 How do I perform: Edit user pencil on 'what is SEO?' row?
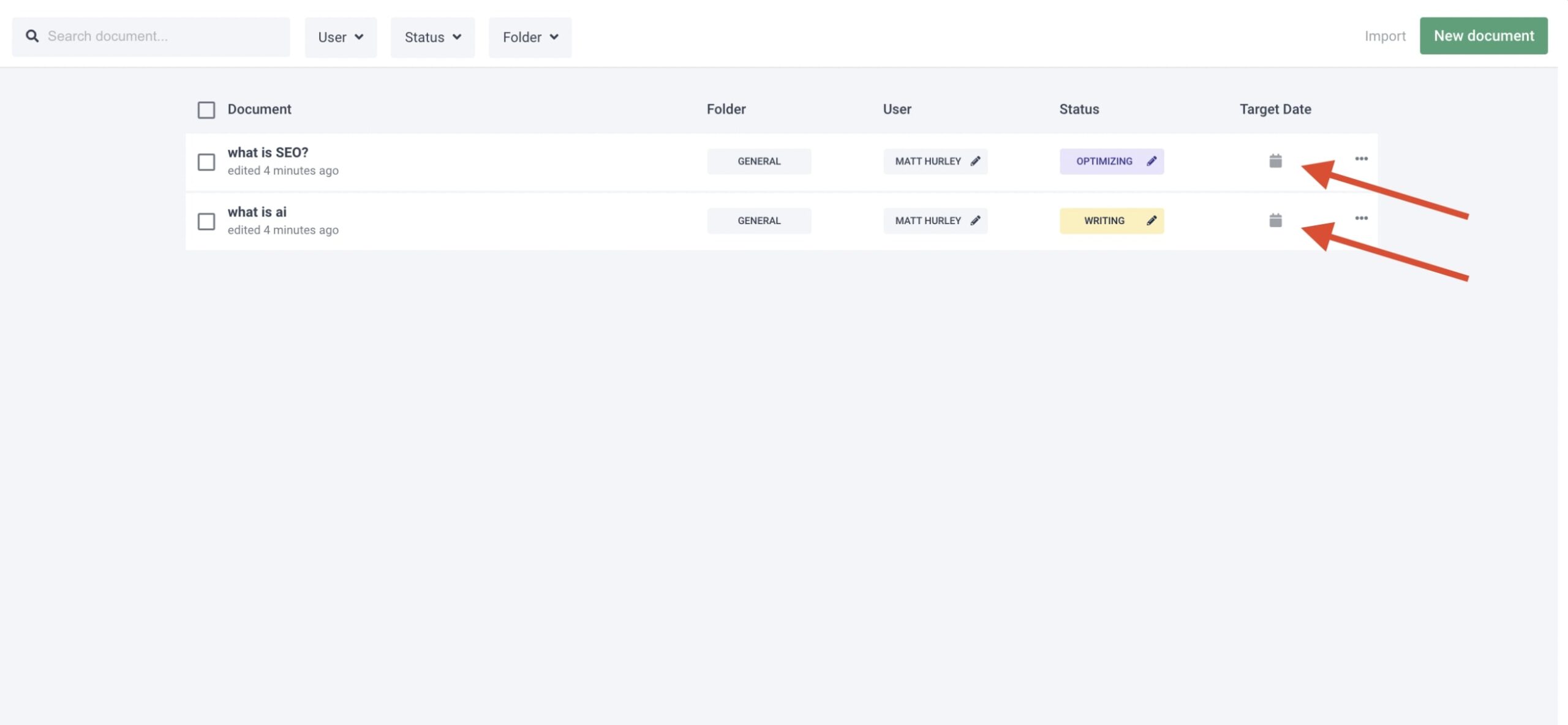975,161
